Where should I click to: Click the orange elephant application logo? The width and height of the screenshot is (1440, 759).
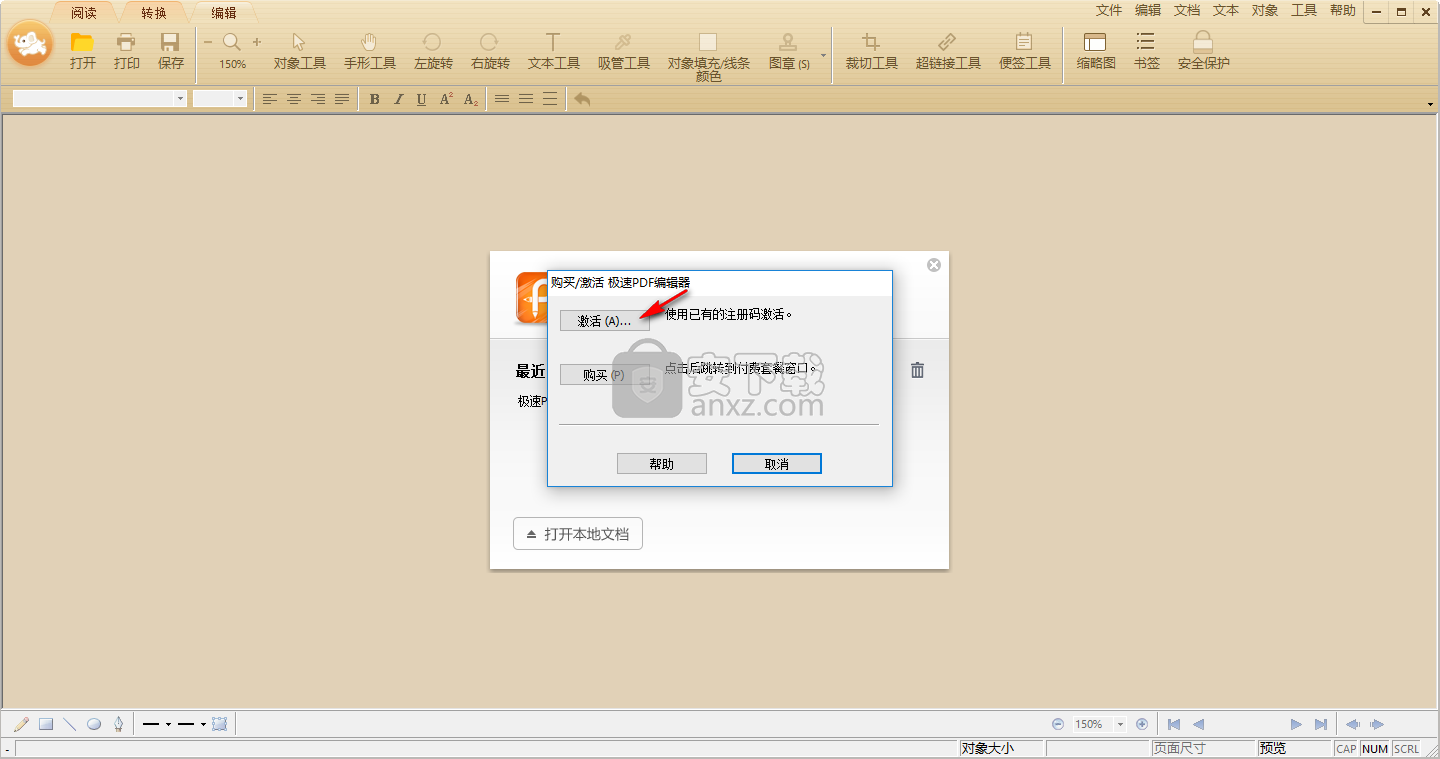coord(30,43)
